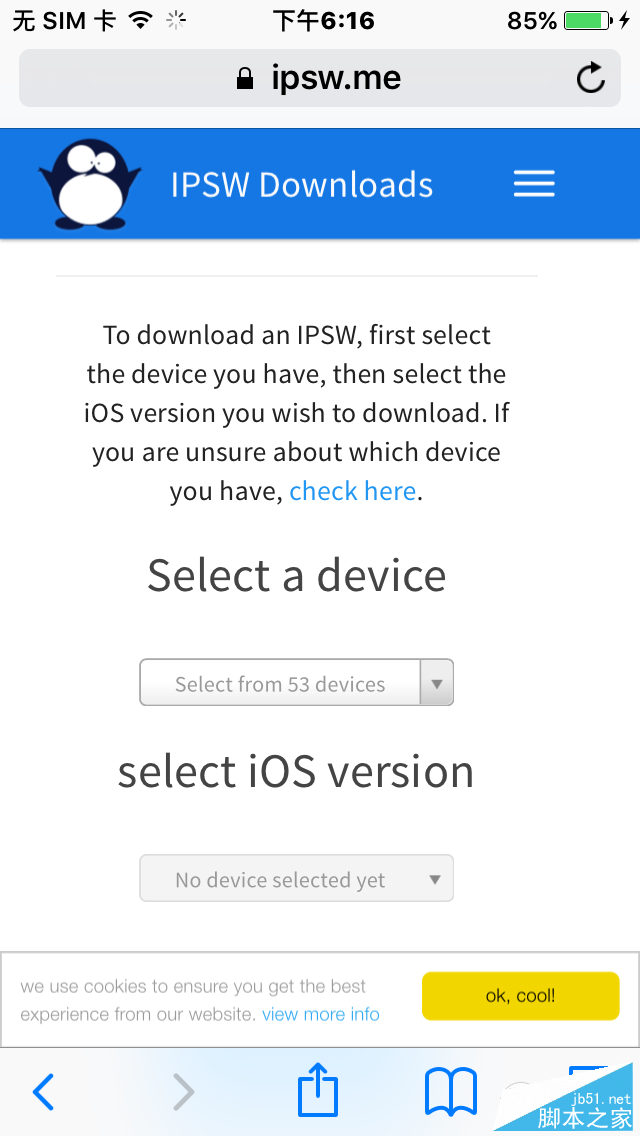Open the 'view more info' cookie link
This screenshot has height=1136, width=640.
[x=321, y=1014]
